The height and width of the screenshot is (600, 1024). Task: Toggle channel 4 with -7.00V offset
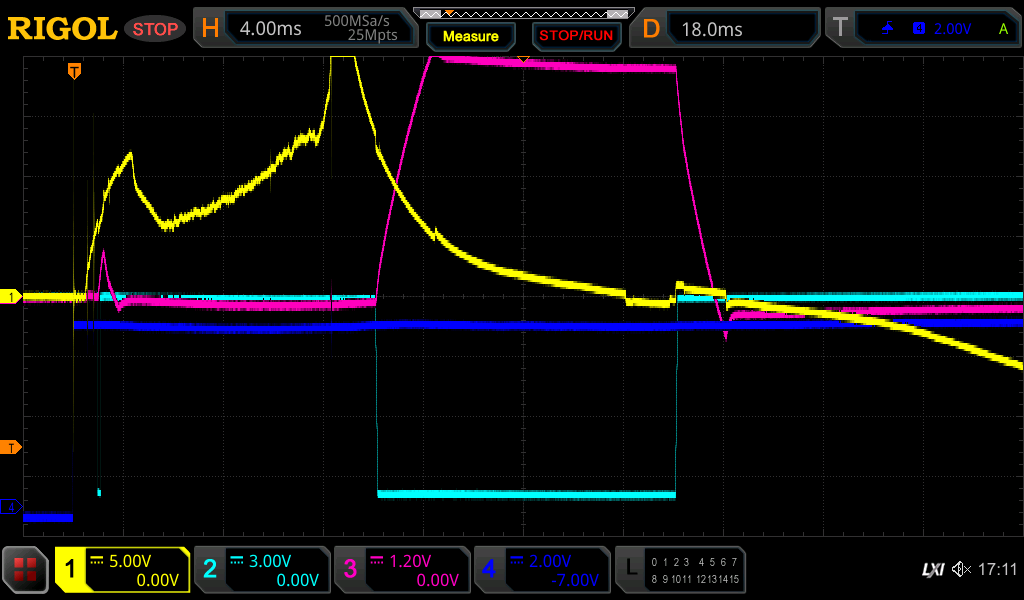[x=541, y=570]
